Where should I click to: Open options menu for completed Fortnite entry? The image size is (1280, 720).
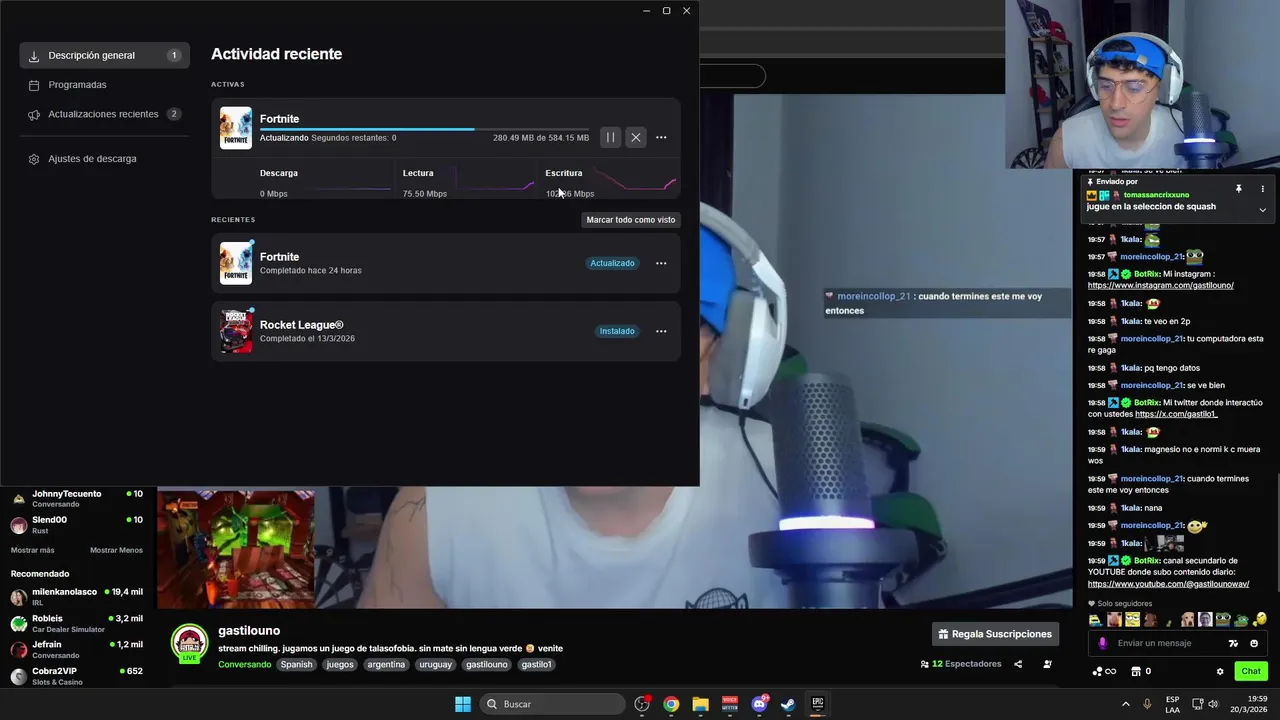[661, 263]
